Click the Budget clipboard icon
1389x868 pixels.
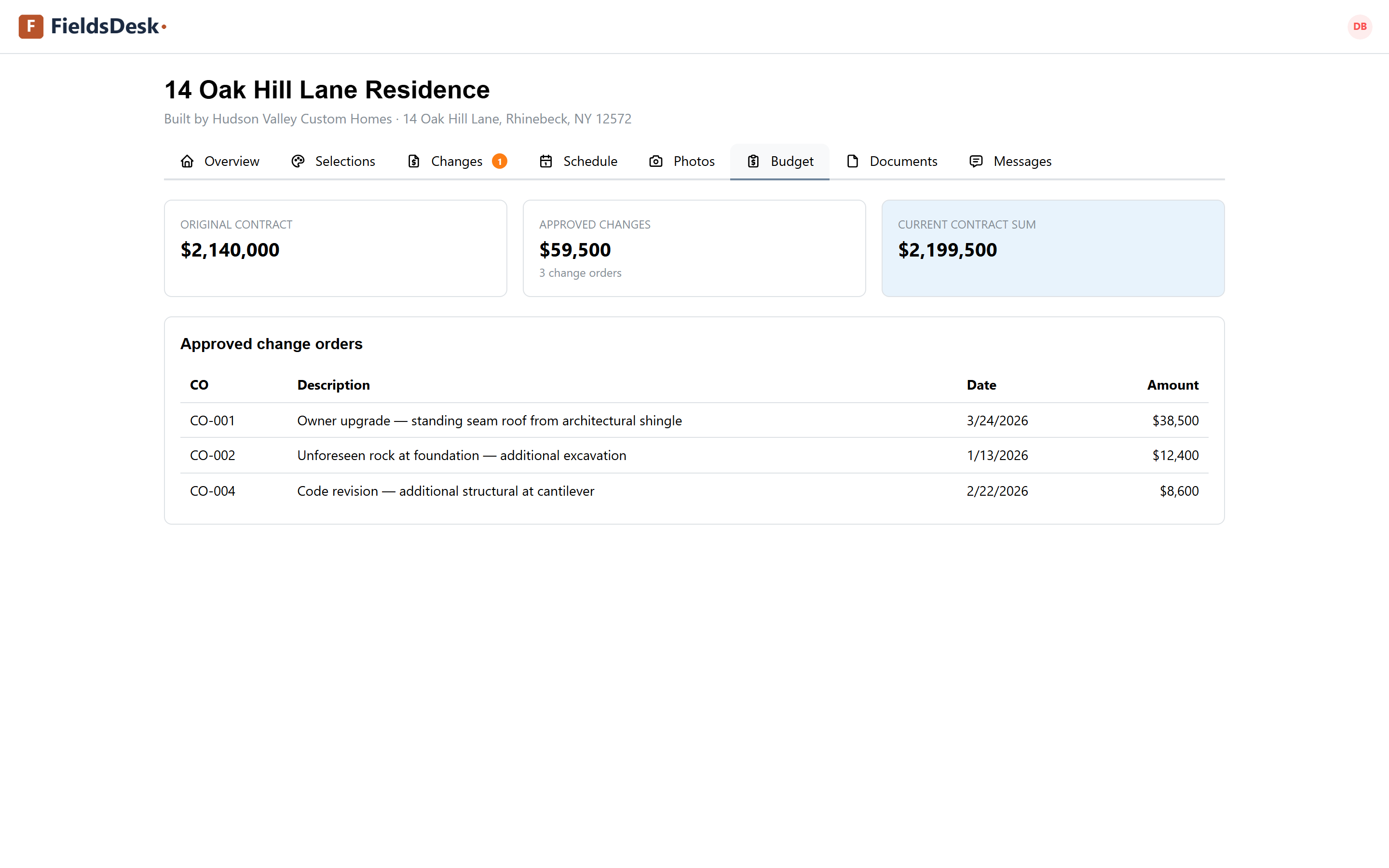tap(754, 162)
